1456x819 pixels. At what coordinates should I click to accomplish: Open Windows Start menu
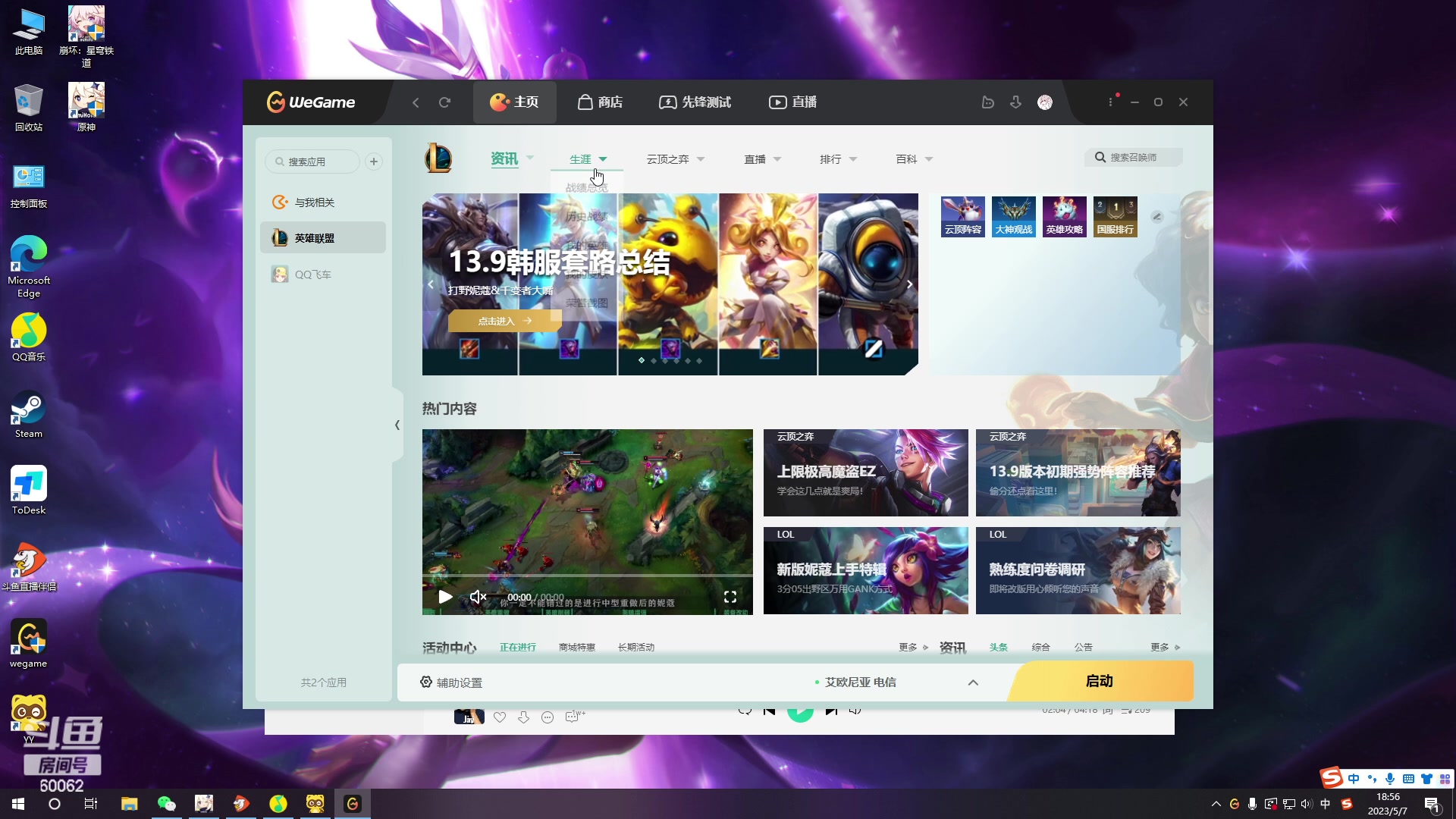tap(18, 804)
